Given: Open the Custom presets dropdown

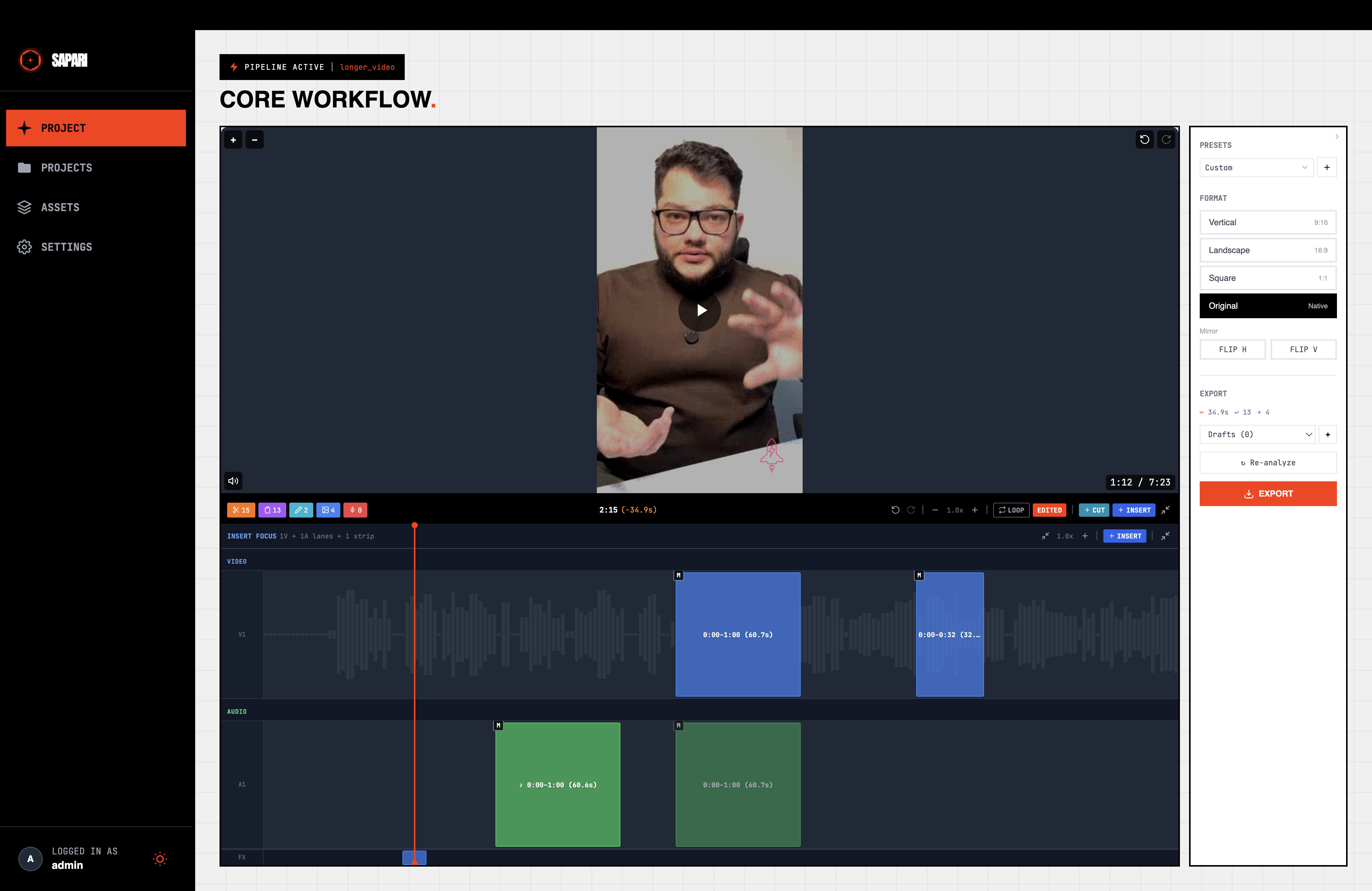Looking at the screenshot, I should tap(1256, 168).
